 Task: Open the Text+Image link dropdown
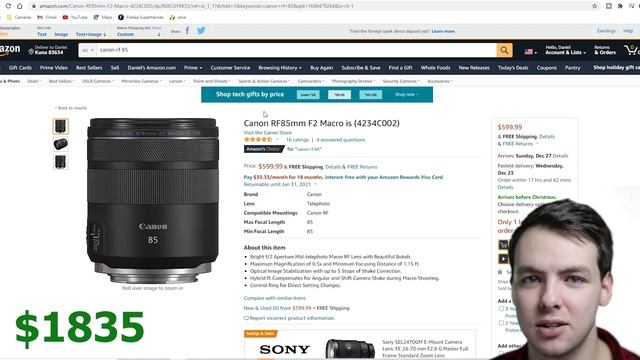pyautogui.click(x=91, y=34)
